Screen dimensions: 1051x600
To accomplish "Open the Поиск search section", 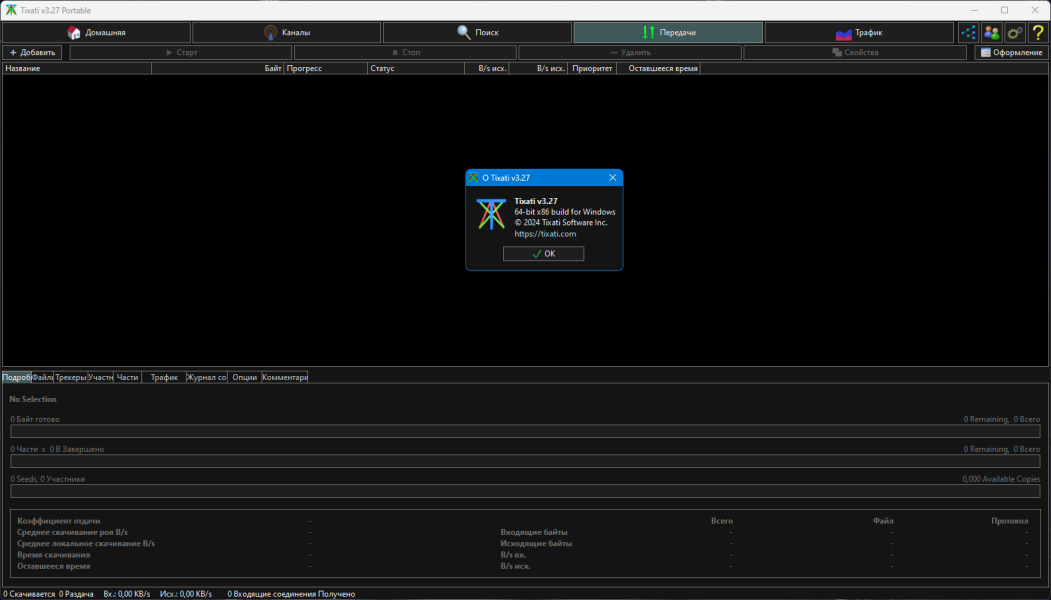I will coord(477,32).
